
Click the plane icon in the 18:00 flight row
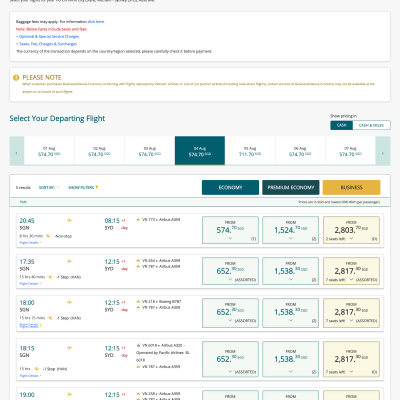click(x=69, y=302)
